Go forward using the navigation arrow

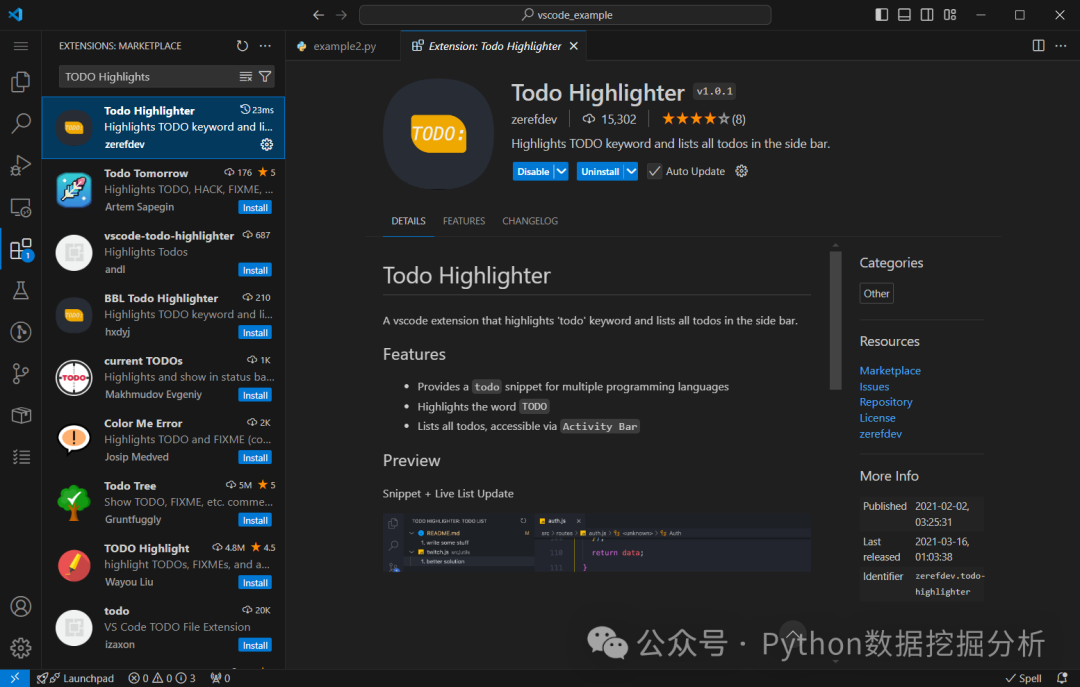(x=342, y=14)
